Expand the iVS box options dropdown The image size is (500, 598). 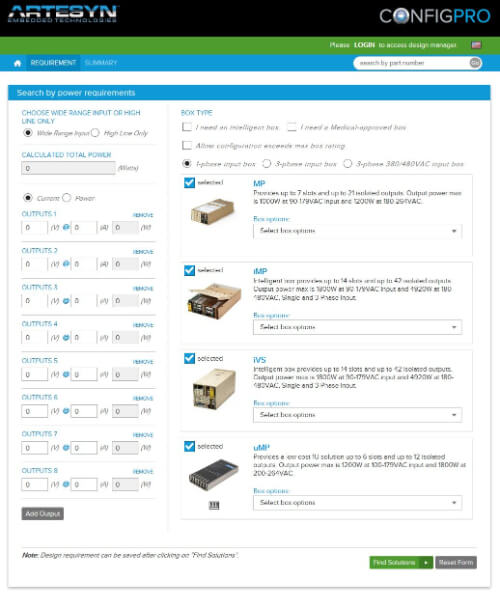(x=357, y=415)
